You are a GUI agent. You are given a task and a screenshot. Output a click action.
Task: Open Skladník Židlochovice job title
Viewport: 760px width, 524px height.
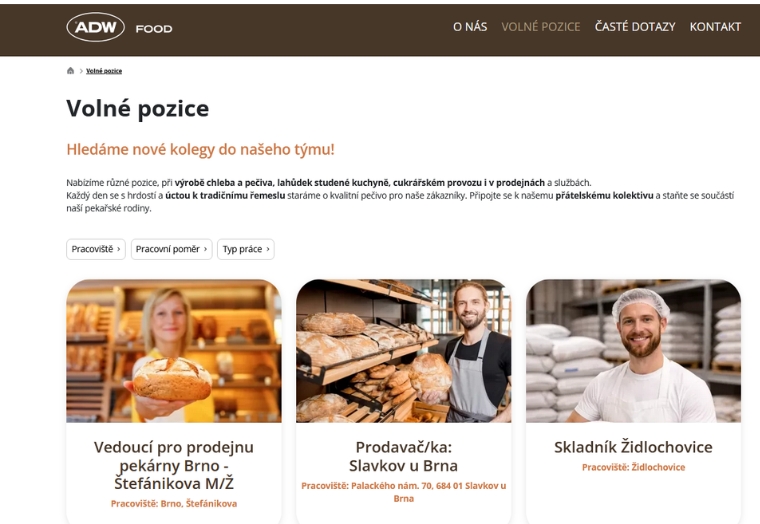tap(633, 447)
